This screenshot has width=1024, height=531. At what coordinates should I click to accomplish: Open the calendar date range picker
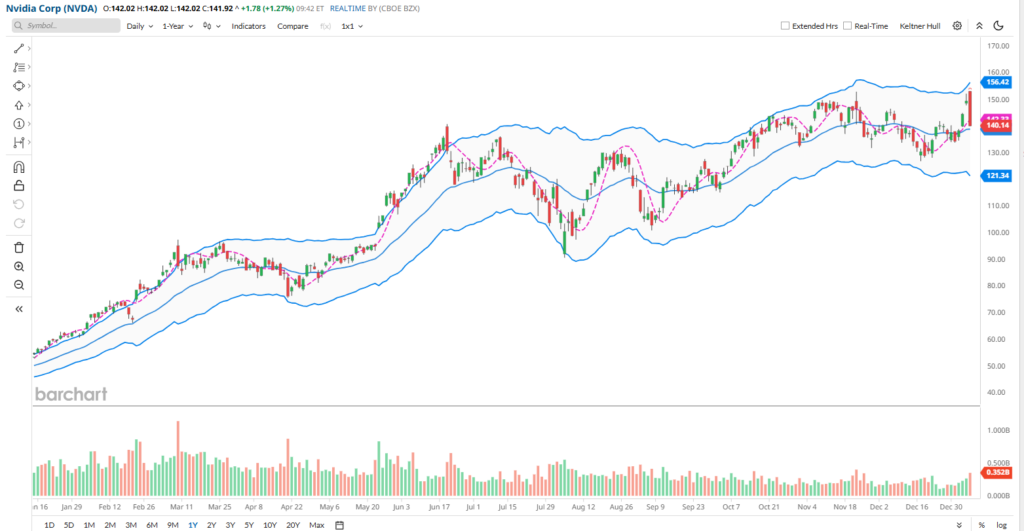340,525
